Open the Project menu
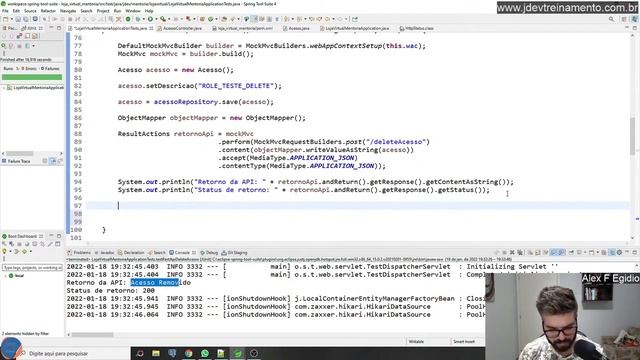The width and height of the screenshot is (640, 360). [x=103, y=11]
